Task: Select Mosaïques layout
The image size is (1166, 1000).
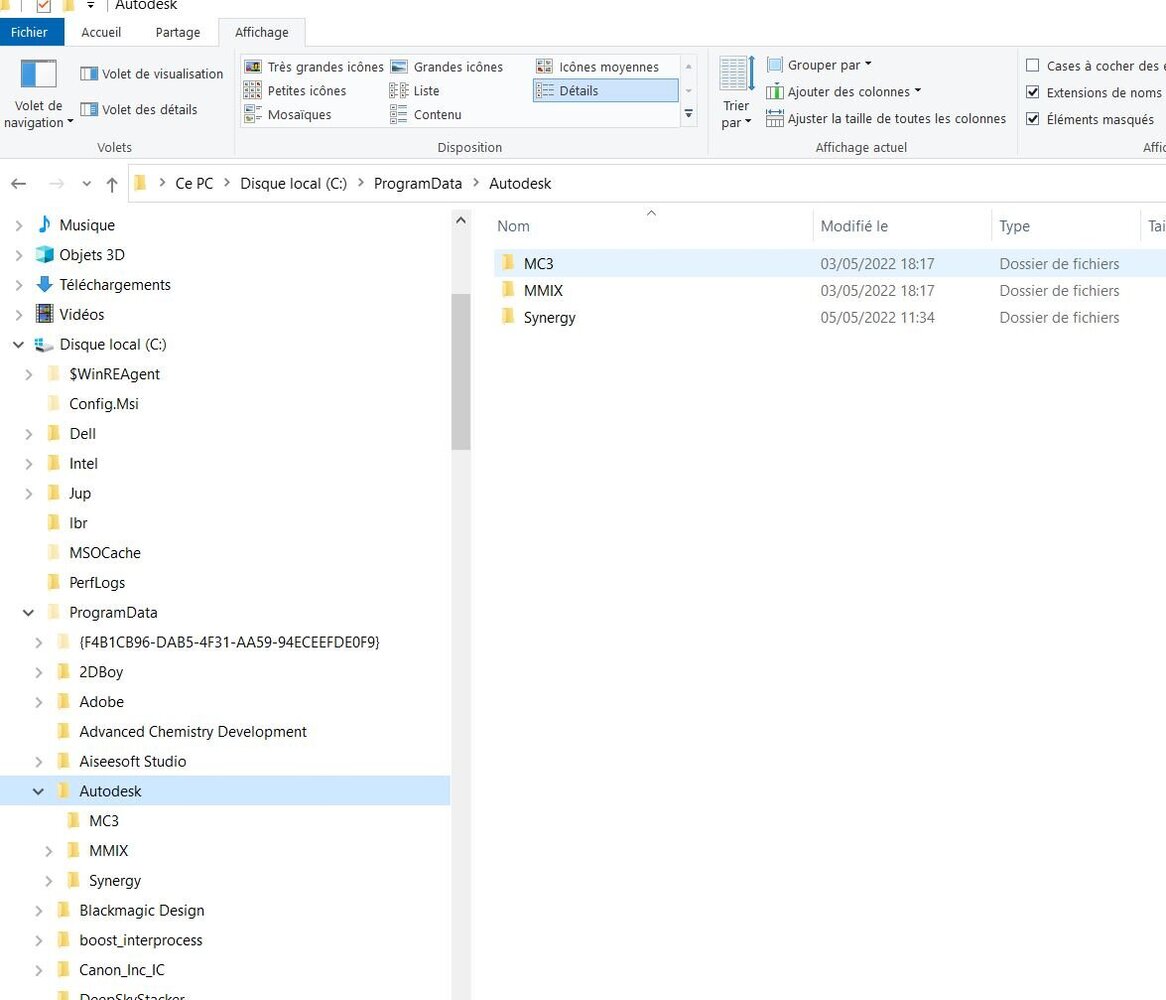Action: pos(288,114)
